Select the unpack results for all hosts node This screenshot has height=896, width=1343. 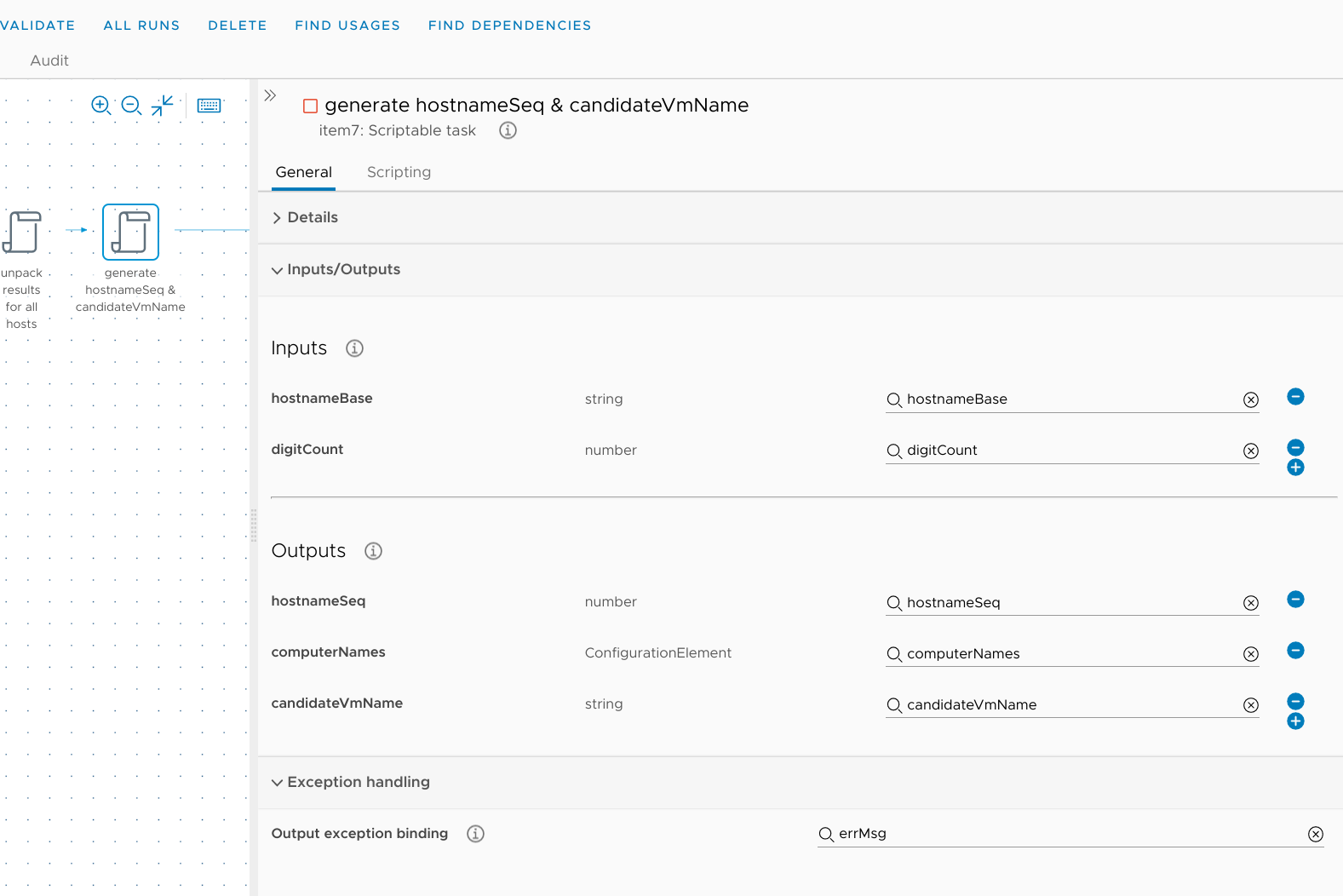[22, 233]
